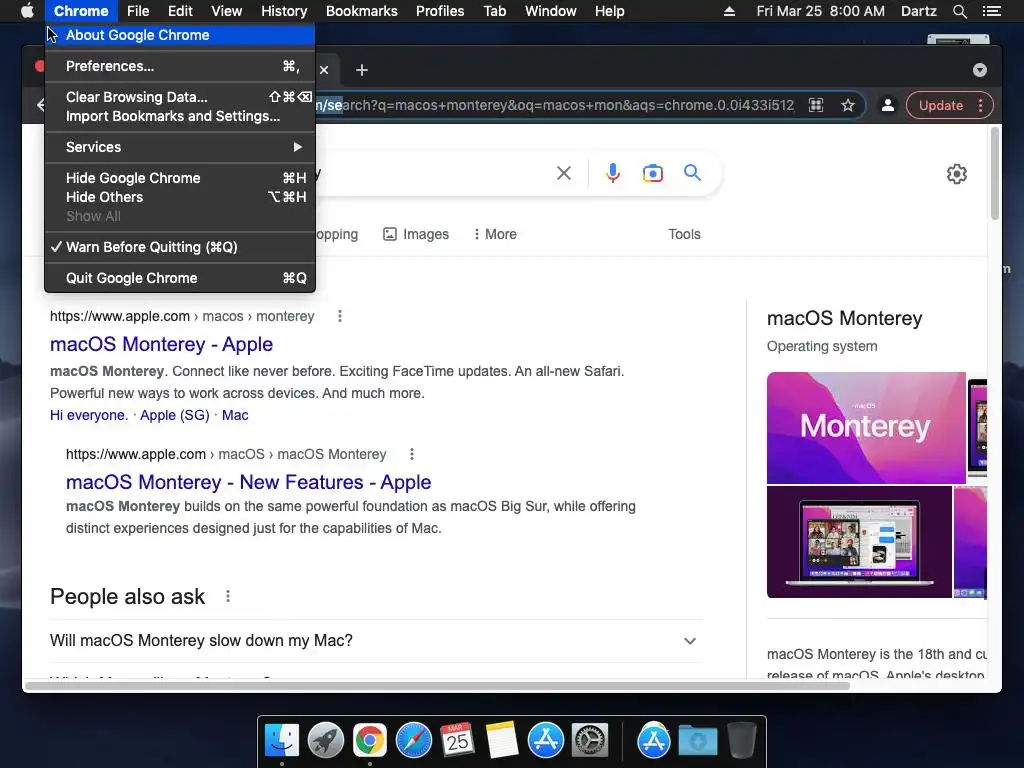This screenshot has height=768, width=1024.
Task: Expand the Services submenu
Action: tap(180, 147)
